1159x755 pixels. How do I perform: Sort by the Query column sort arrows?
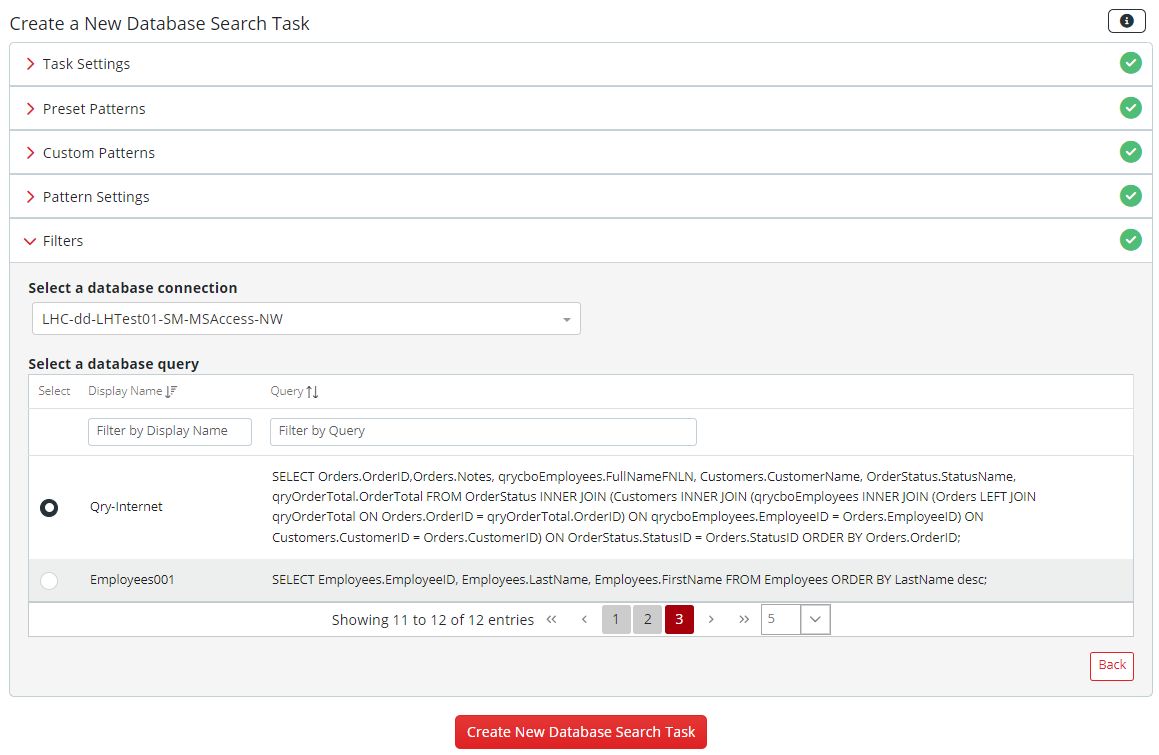[x=312, y=391]
